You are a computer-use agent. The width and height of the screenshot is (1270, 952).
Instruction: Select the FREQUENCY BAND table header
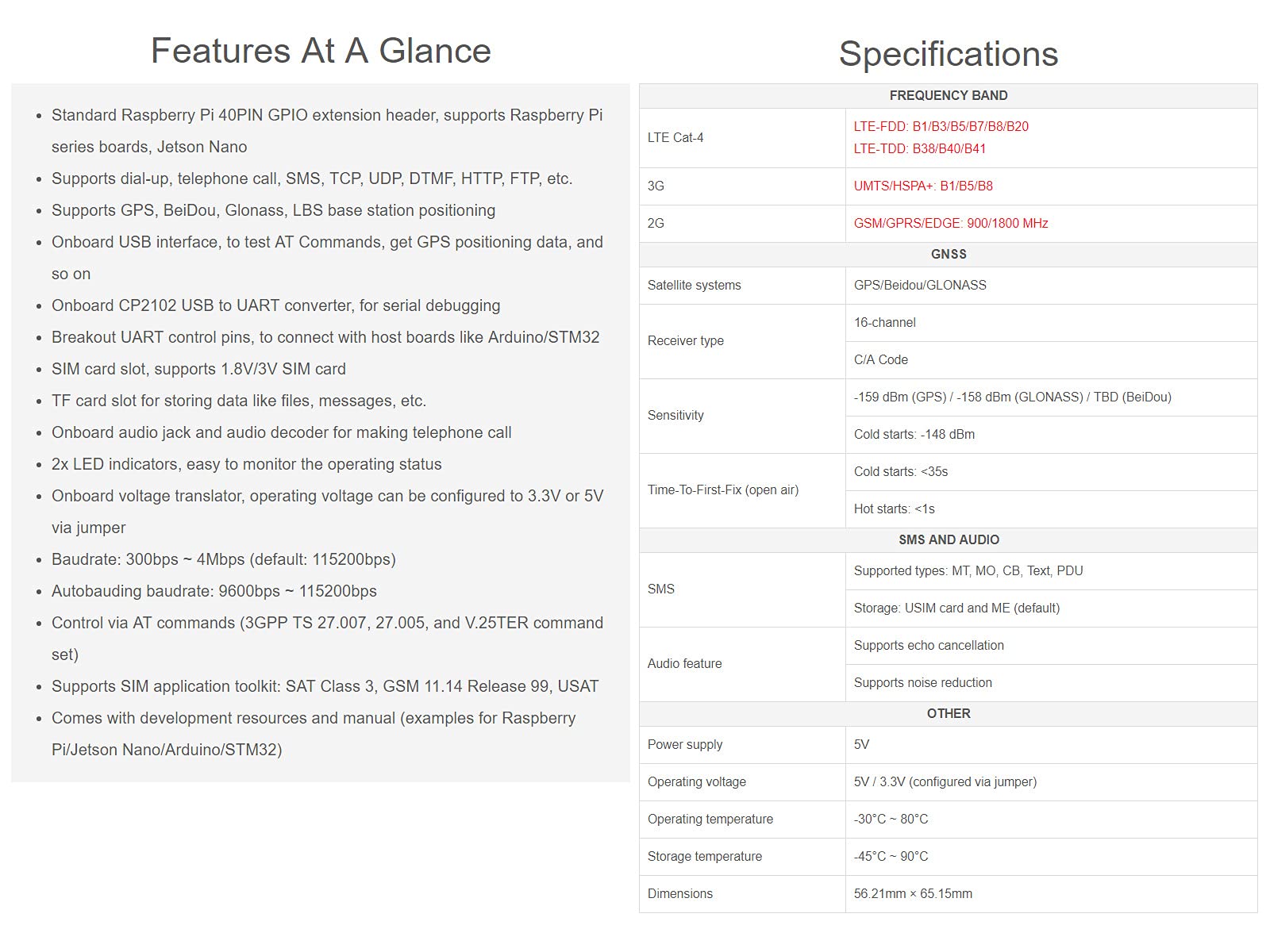coord(948,96)
